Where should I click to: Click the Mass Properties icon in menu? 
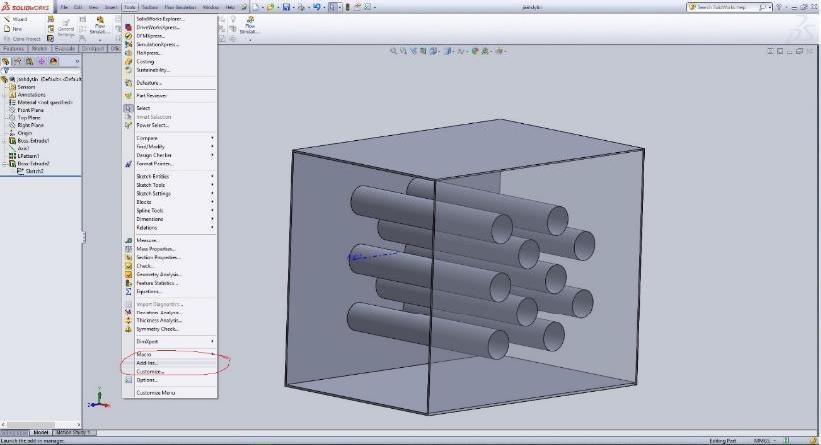pyautogui.click(x=128, y=249)
